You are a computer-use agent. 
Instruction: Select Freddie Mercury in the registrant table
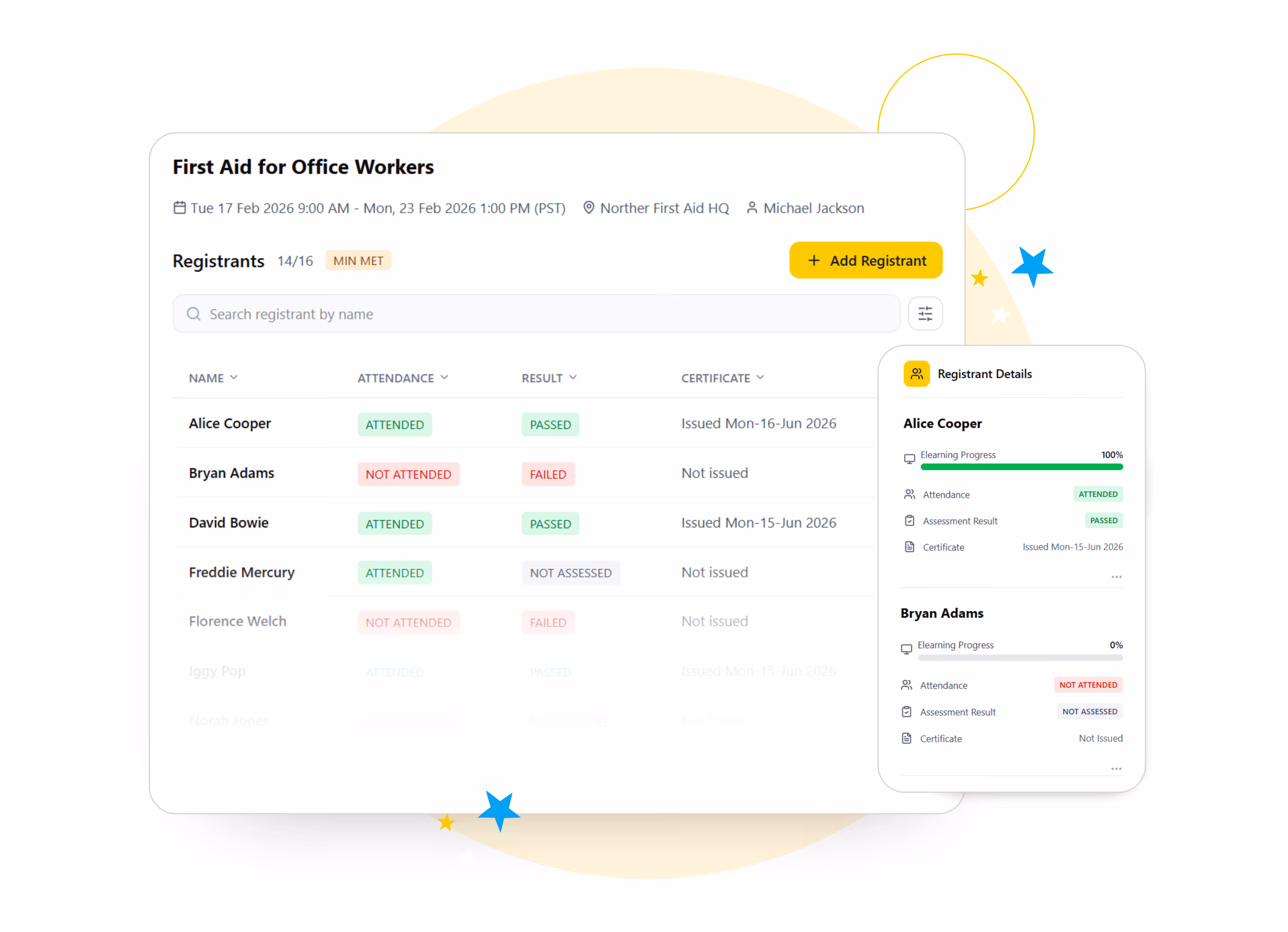241,572
